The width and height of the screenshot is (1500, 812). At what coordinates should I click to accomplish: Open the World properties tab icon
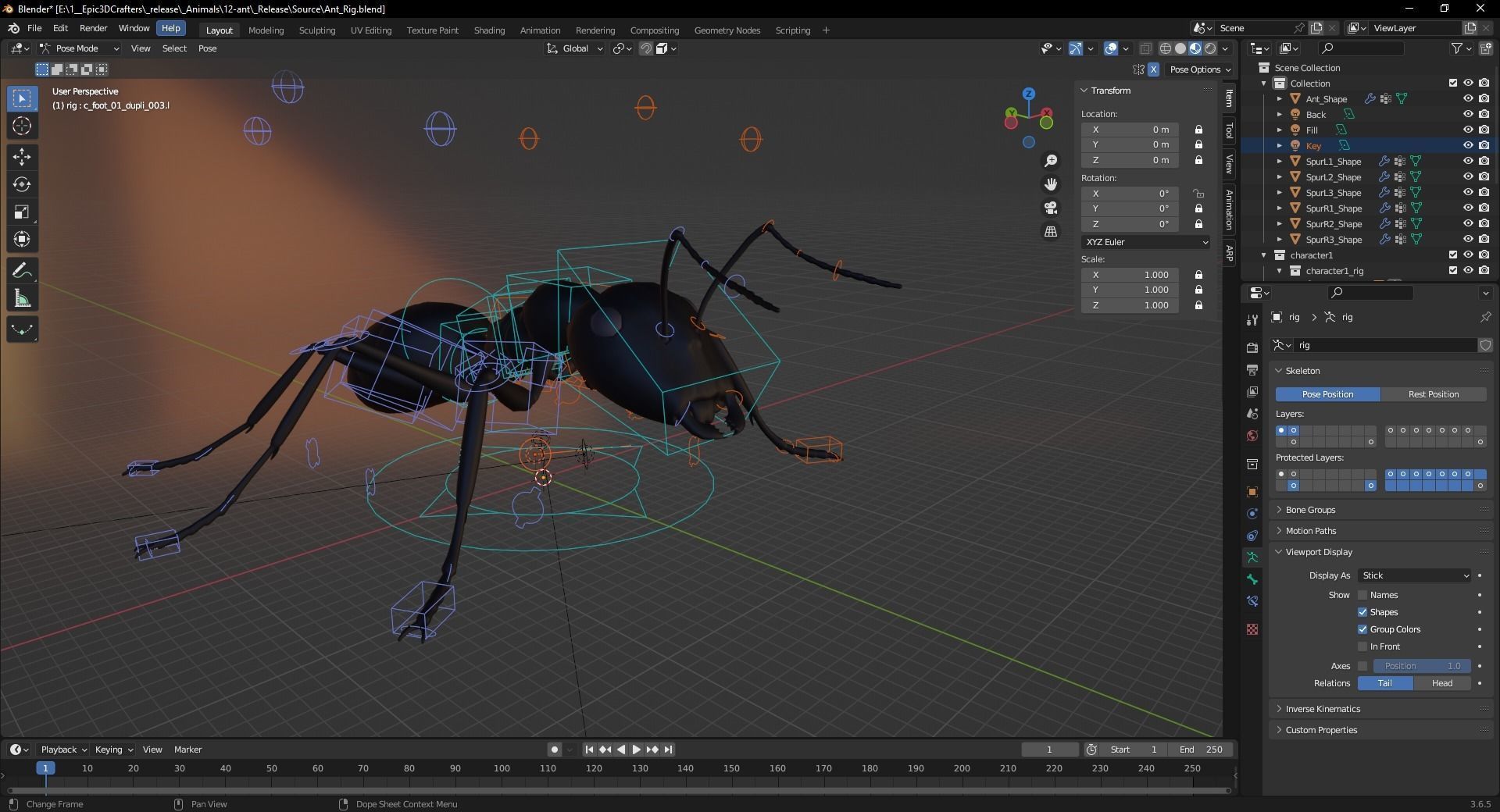1252,436
